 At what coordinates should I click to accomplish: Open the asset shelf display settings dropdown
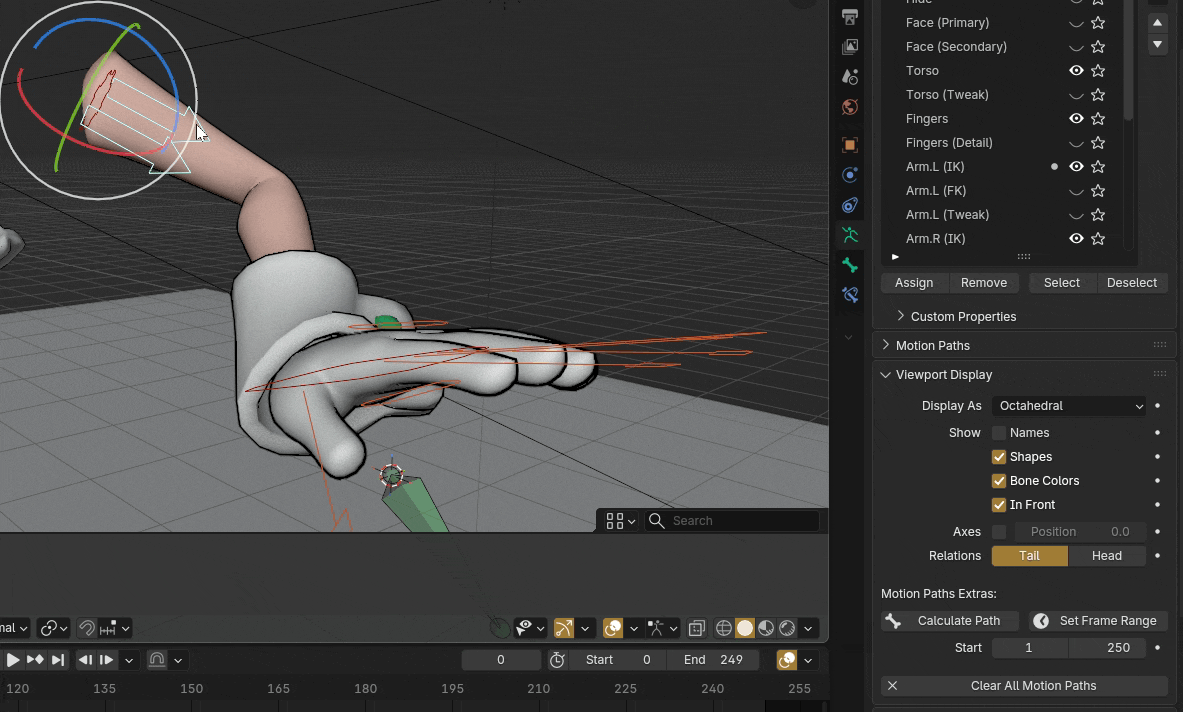[621, 521]
